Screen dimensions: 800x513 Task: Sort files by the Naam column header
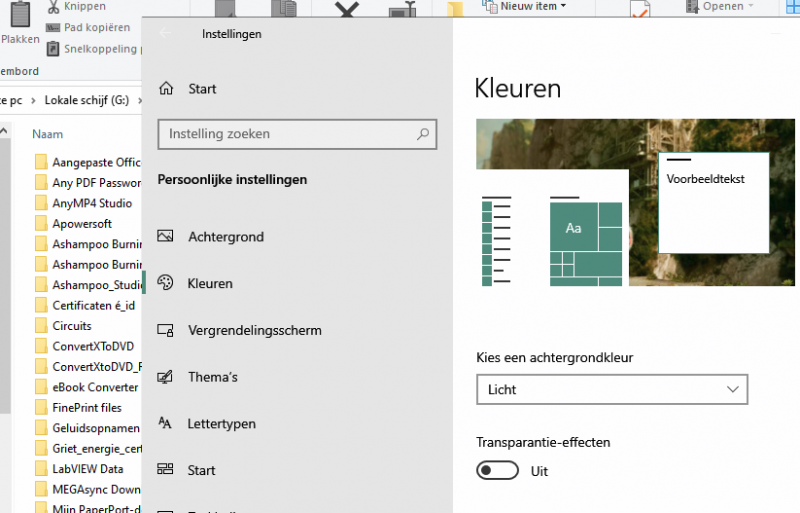pyautogui.click(x=47, y=134)
